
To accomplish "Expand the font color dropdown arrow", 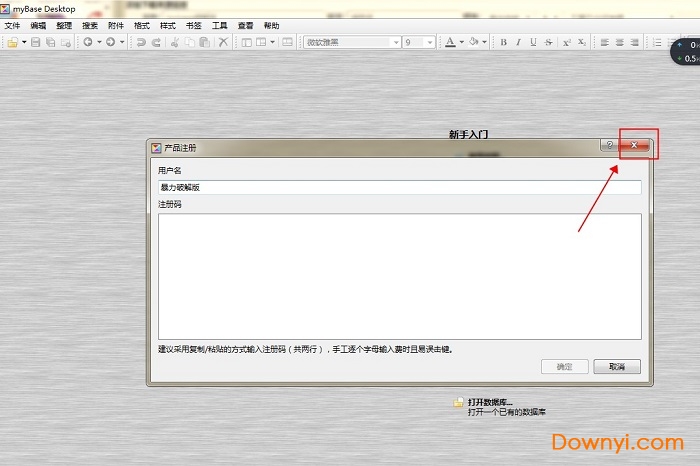I will 461,42.
